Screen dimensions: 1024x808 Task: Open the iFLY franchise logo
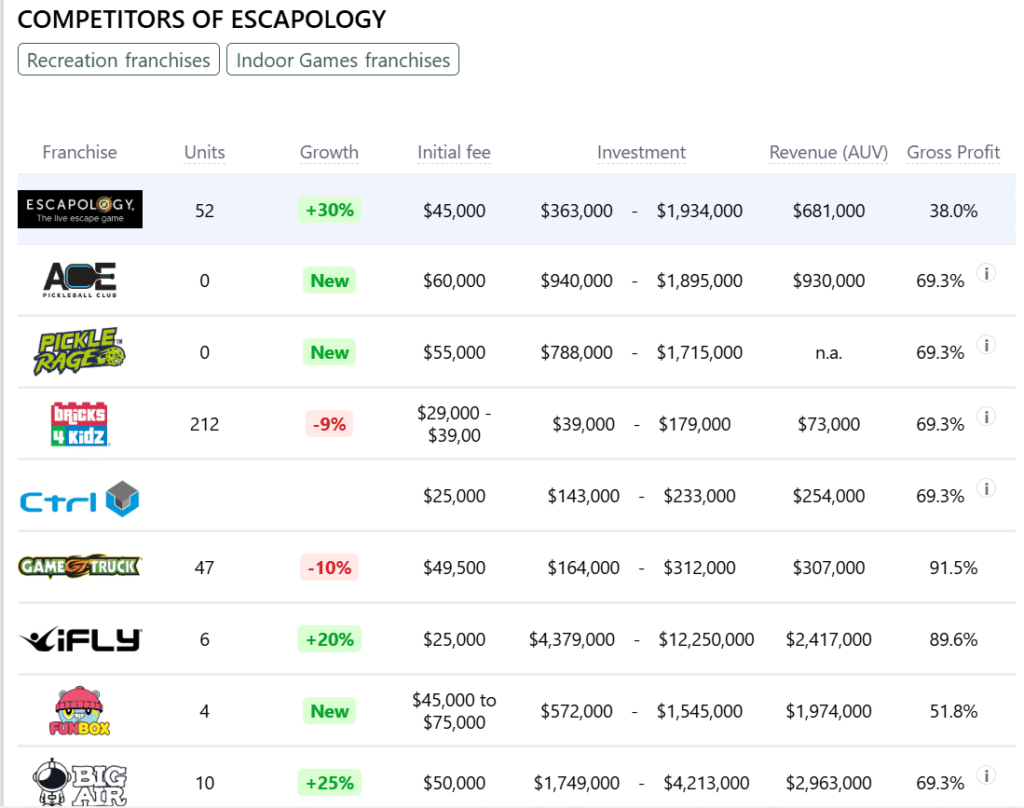pyautogui.click(x=80, y=639)
